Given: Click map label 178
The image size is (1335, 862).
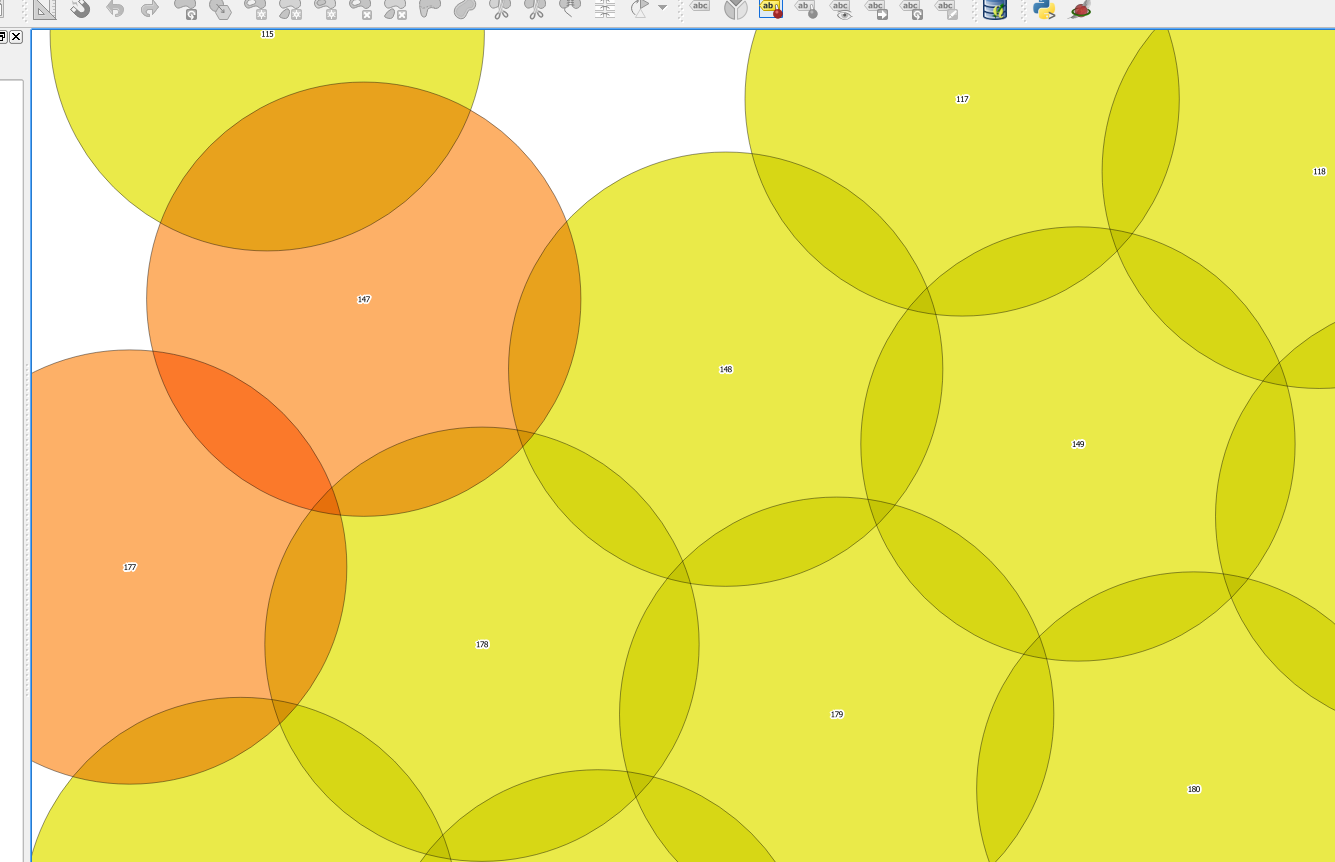Looking at the screenshot, I should pos(482,644).
